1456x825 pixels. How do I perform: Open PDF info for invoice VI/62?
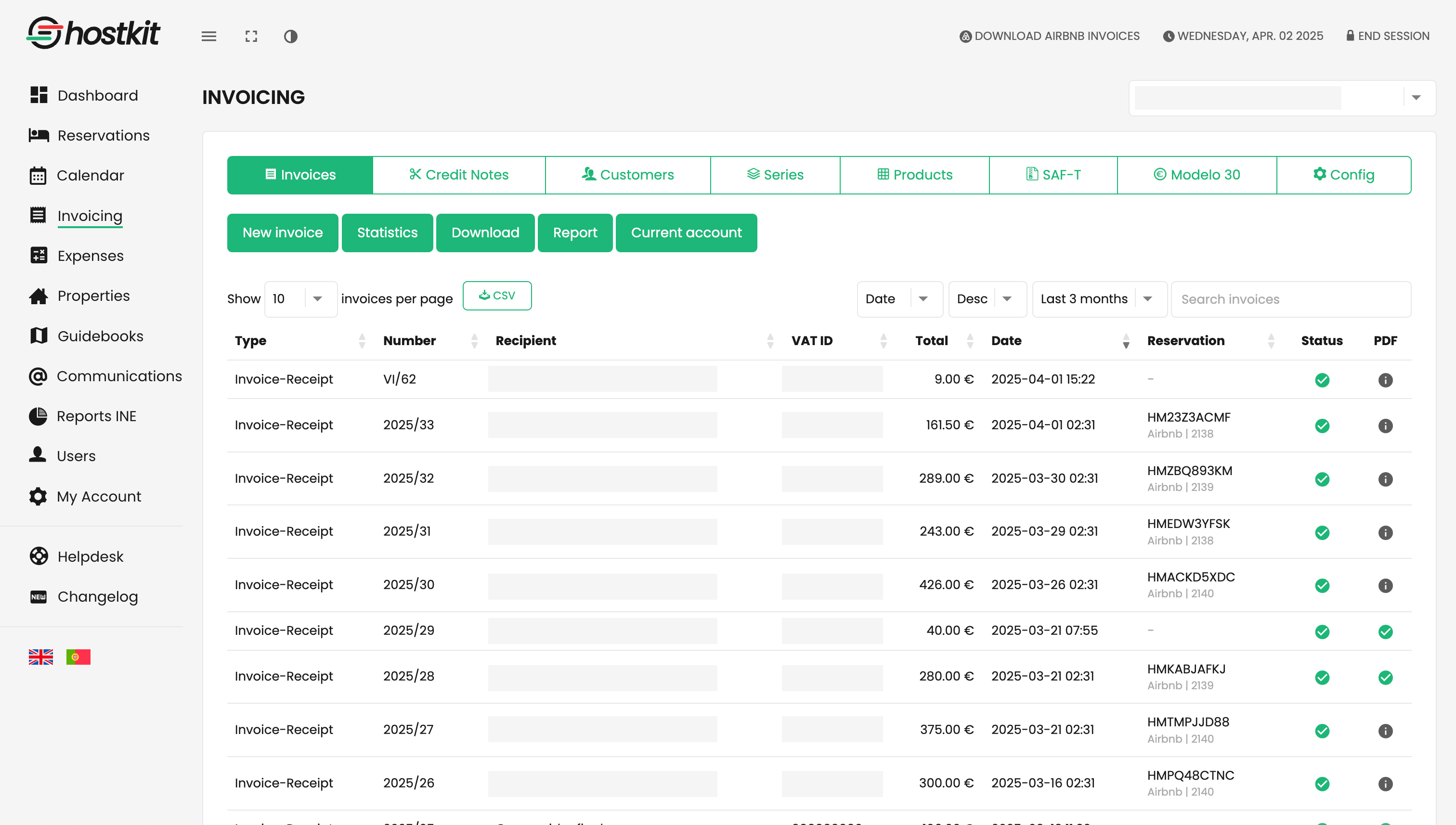point(1385,380)
